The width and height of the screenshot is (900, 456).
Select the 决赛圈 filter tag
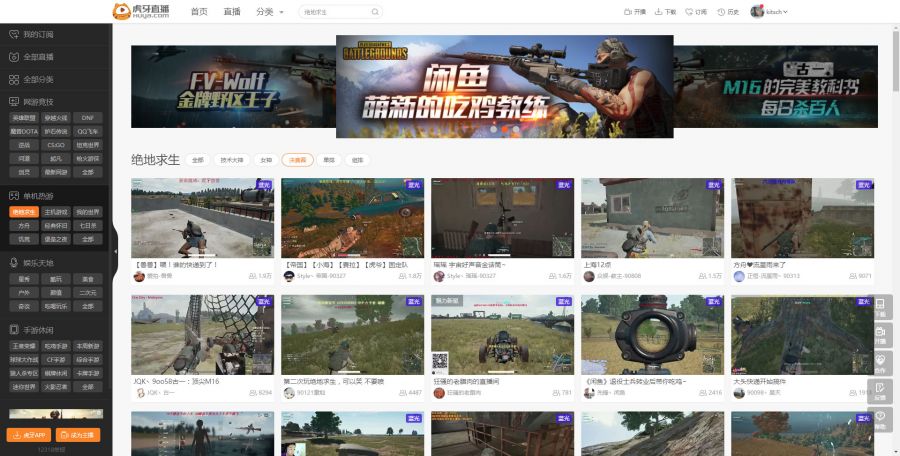(297, 160)
